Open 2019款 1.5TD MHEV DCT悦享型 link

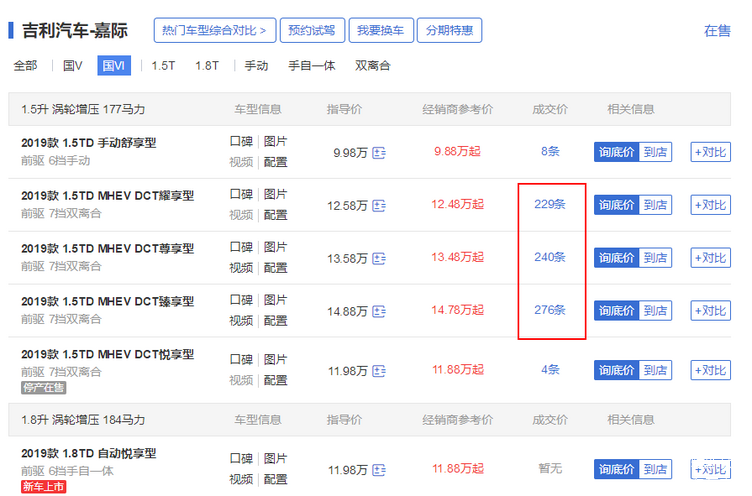tap(107, 354)
